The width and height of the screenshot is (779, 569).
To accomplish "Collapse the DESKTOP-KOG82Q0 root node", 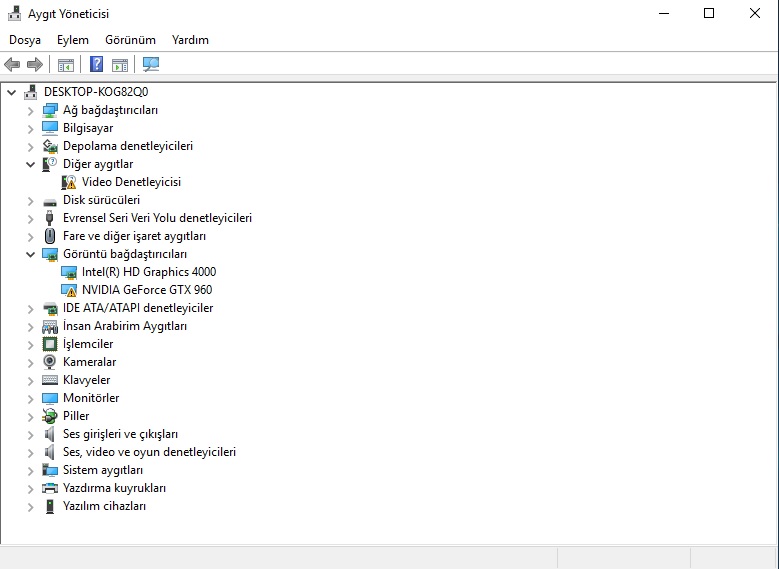I will pyautogui.click(x=12, y=92).
